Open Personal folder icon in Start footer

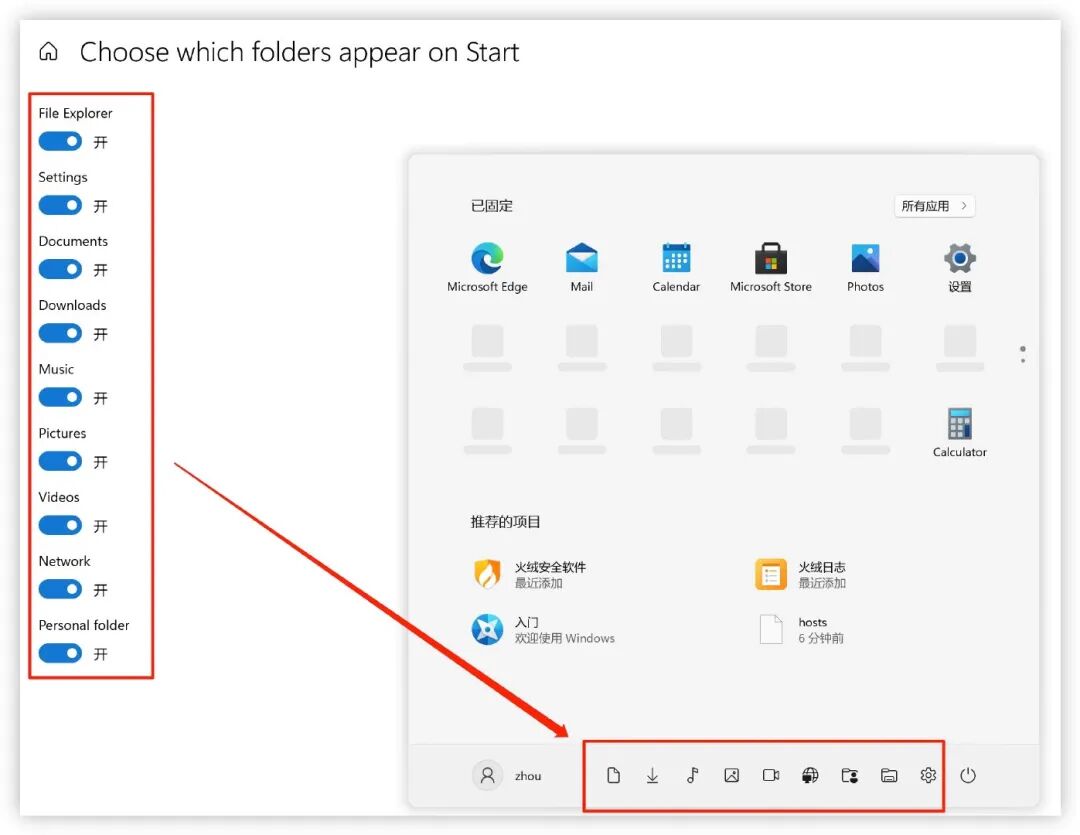coord(849,776)
